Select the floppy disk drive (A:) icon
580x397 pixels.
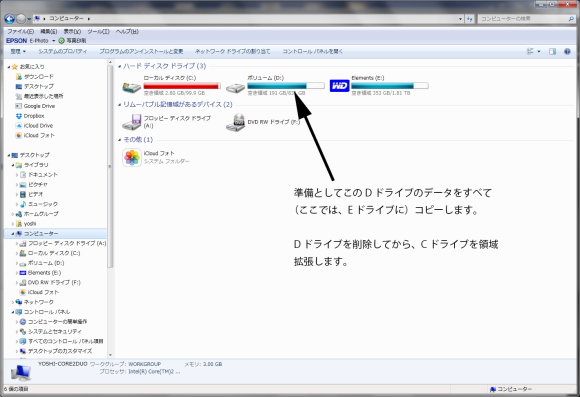click(x=132, y=122)
